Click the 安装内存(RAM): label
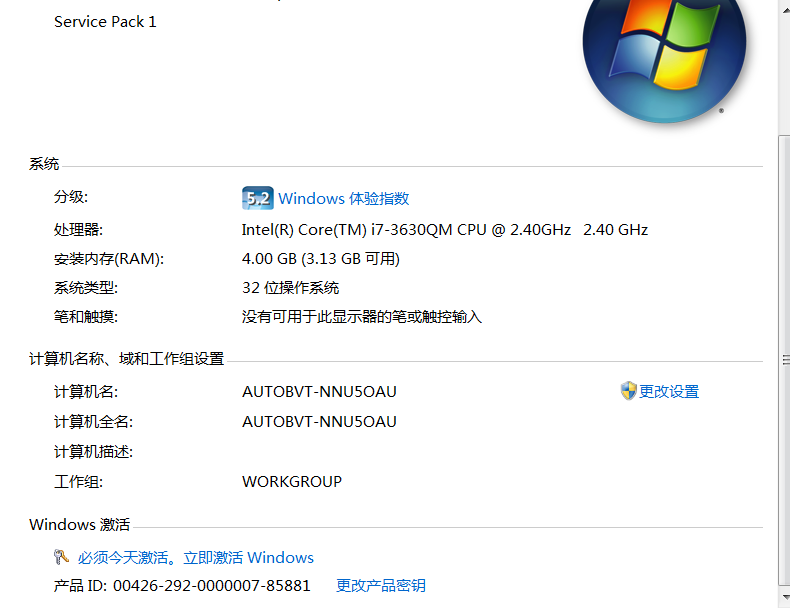Viewport: 790px width, 608px height. click(109, 259)
